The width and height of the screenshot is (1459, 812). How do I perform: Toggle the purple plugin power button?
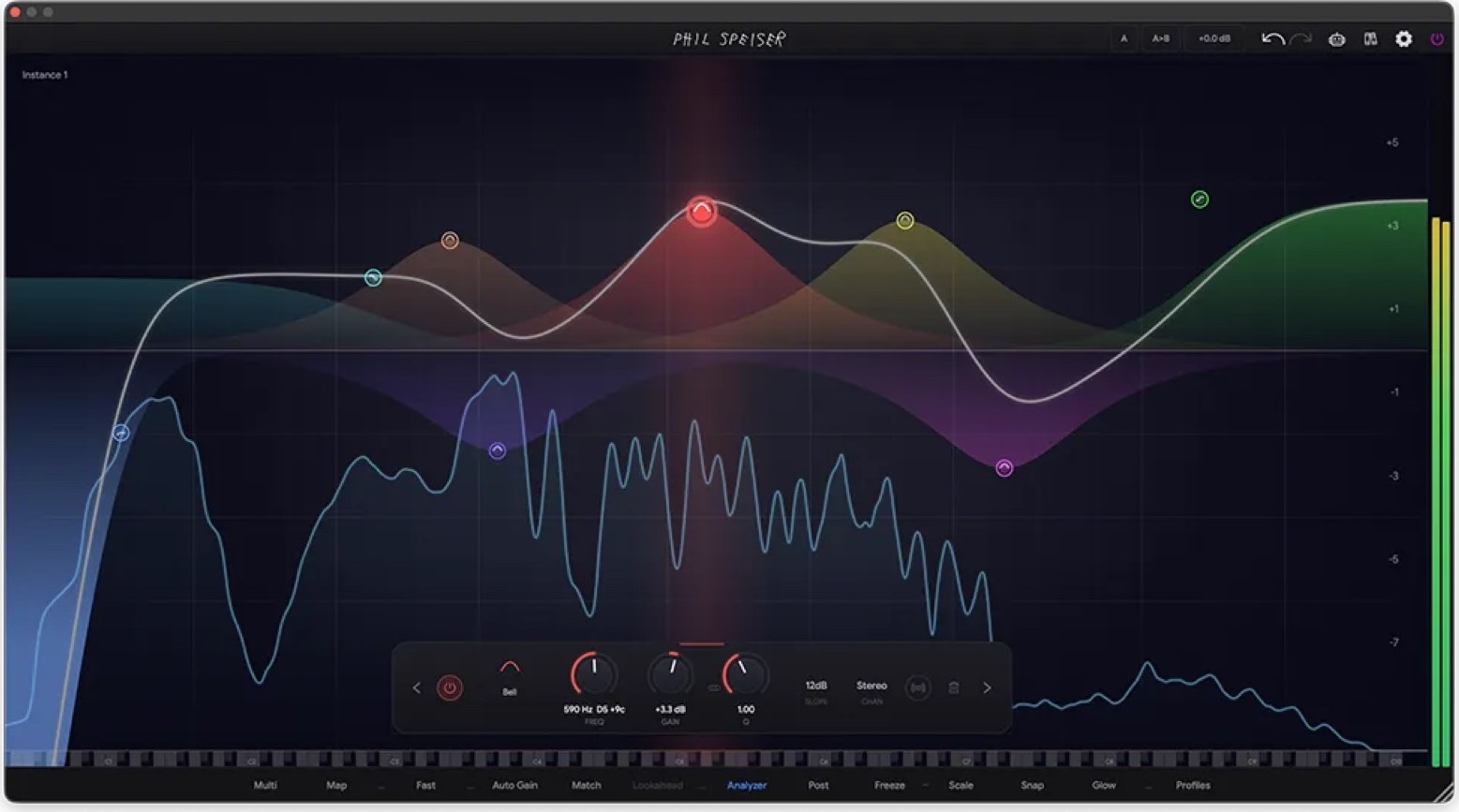1437,39
